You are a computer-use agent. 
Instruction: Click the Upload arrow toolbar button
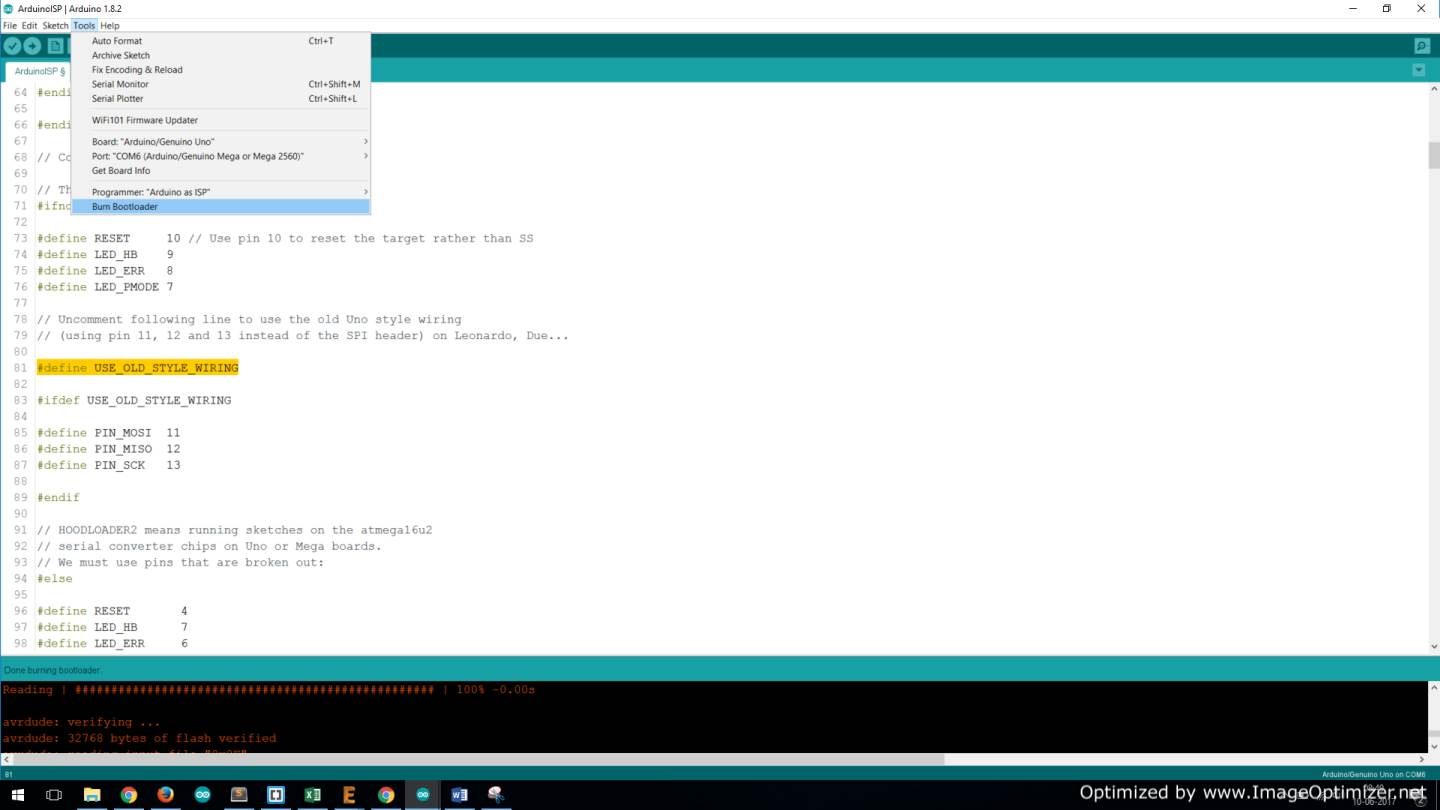click(x=32, y=46)
